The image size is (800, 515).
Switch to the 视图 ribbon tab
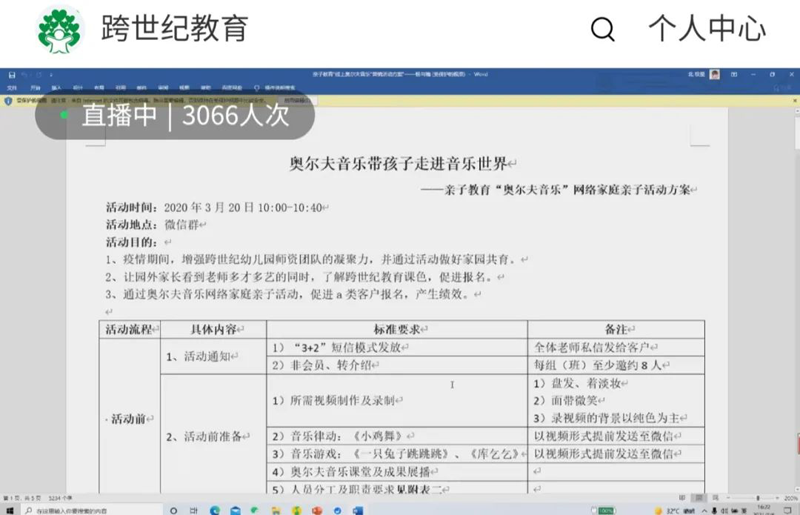tap(184, 88)
